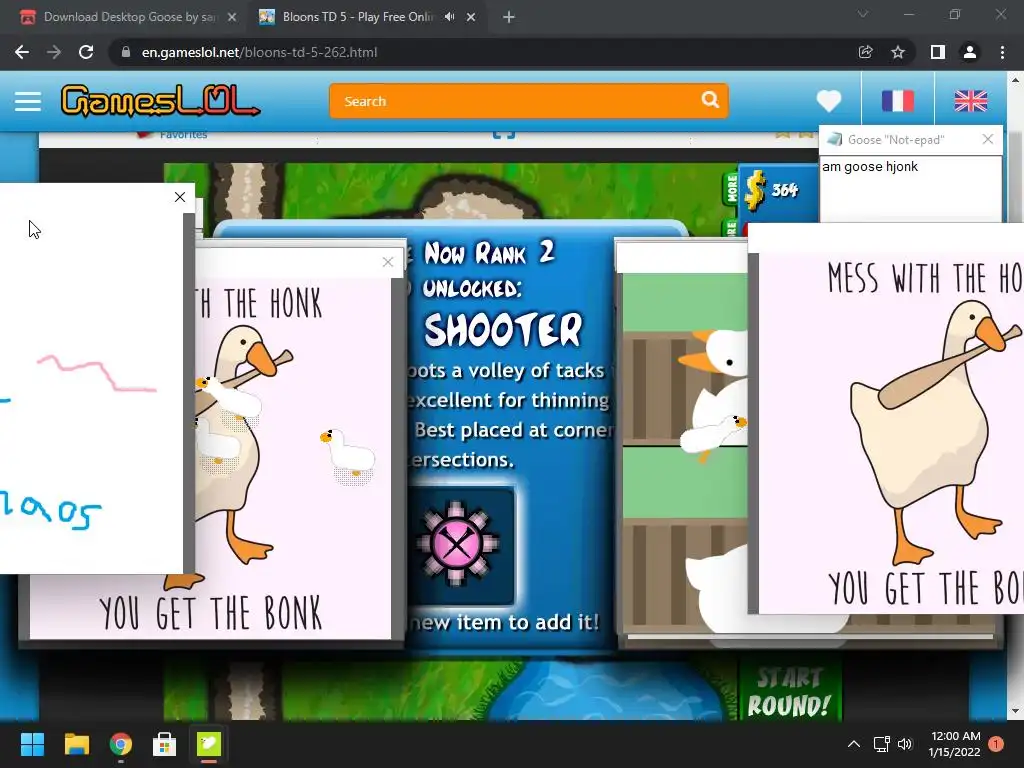Close the Download Desktop Goose tab
1024x768 pixels.
(x=232, y=17)
